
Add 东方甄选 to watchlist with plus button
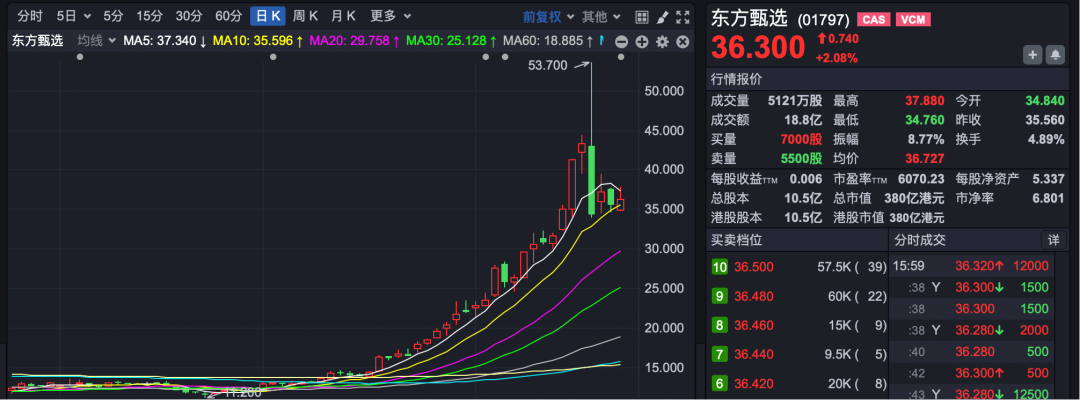point(1032,55)
